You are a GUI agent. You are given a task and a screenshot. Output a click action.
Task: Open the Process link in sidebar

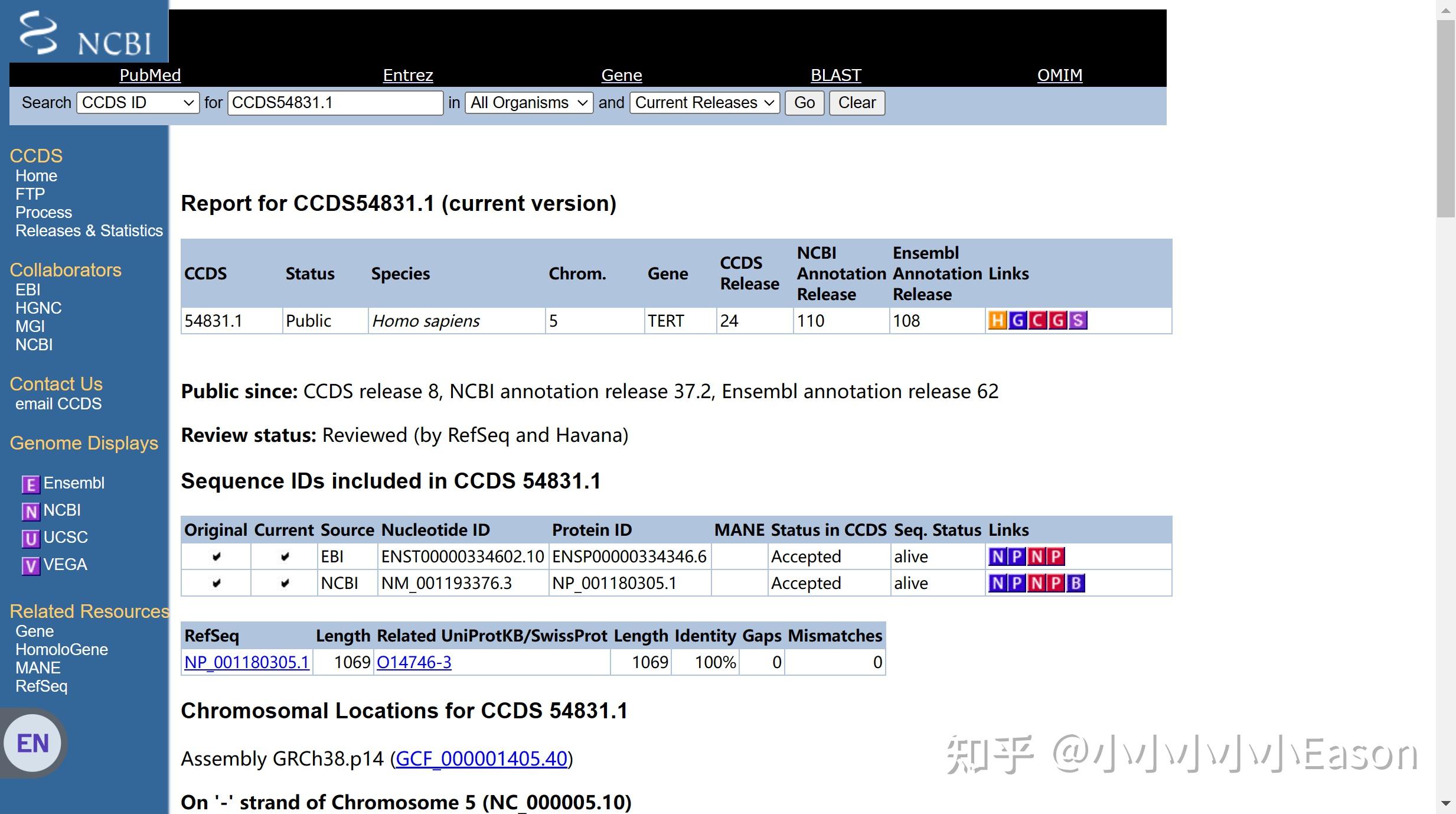pyautogui.click(x=44, y=213)
